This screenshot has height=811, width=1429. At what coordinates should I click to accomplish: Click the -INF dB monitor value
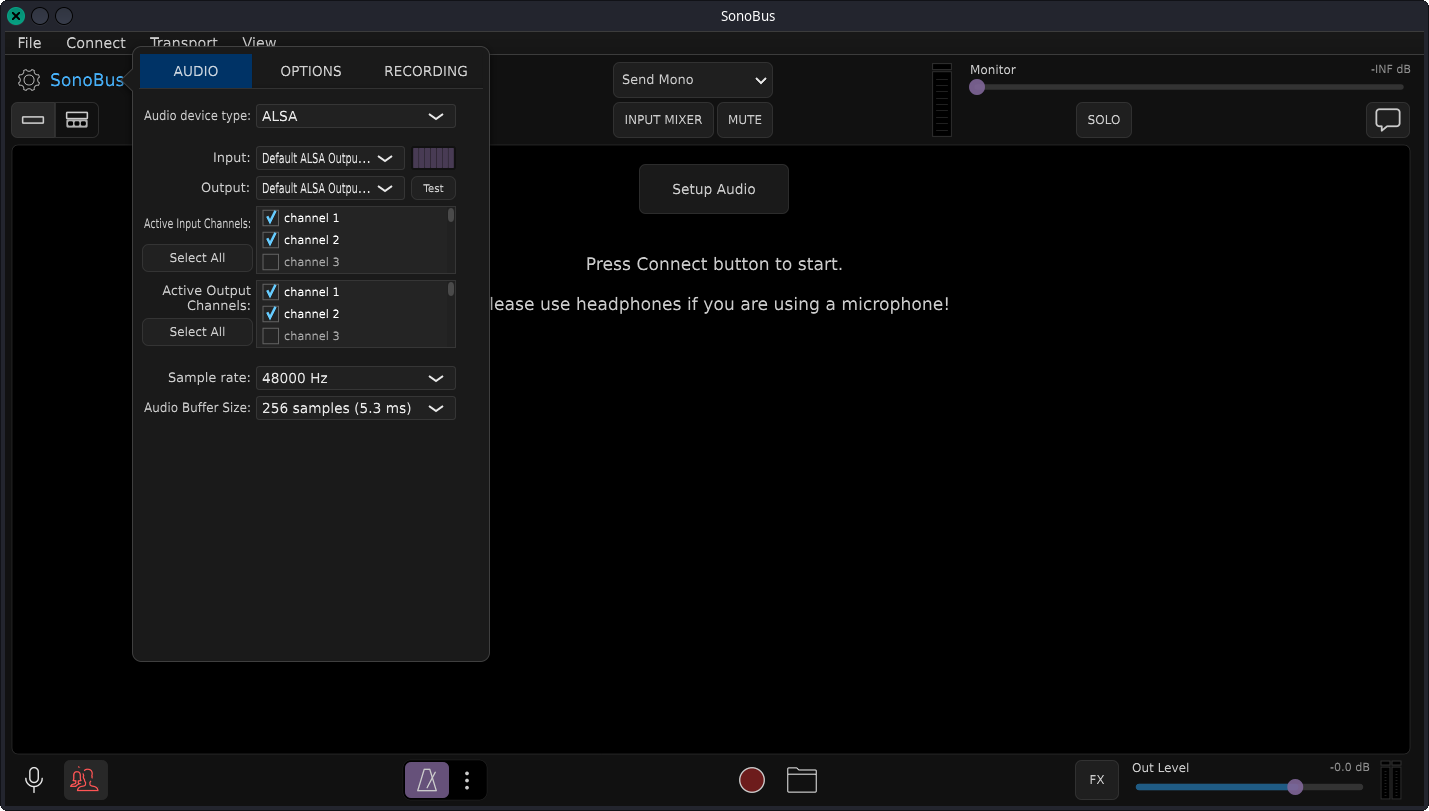click(x=1390, y=69)
